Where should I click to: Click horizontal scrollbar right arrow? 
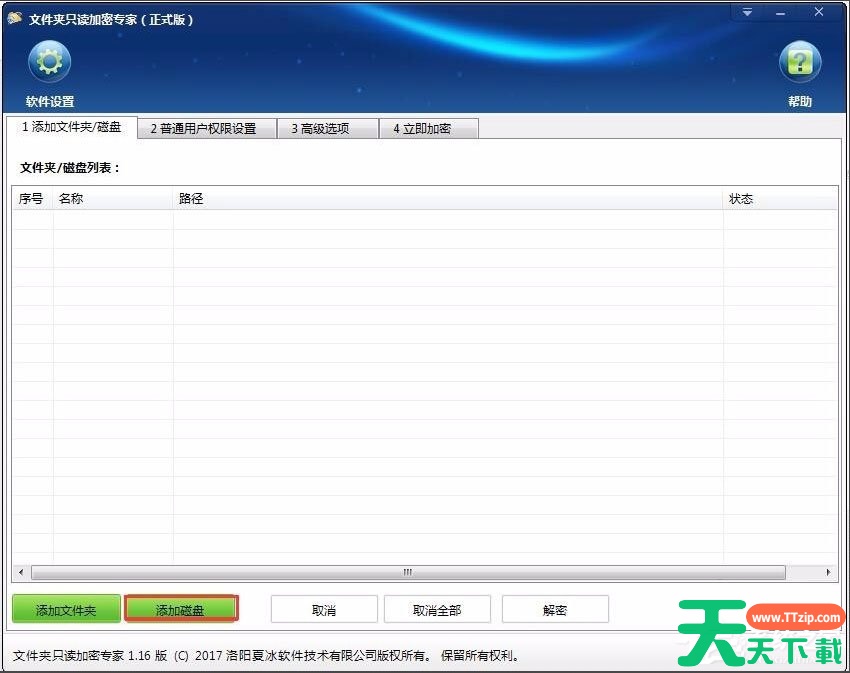pyautogui.click(x=828, y=572)
